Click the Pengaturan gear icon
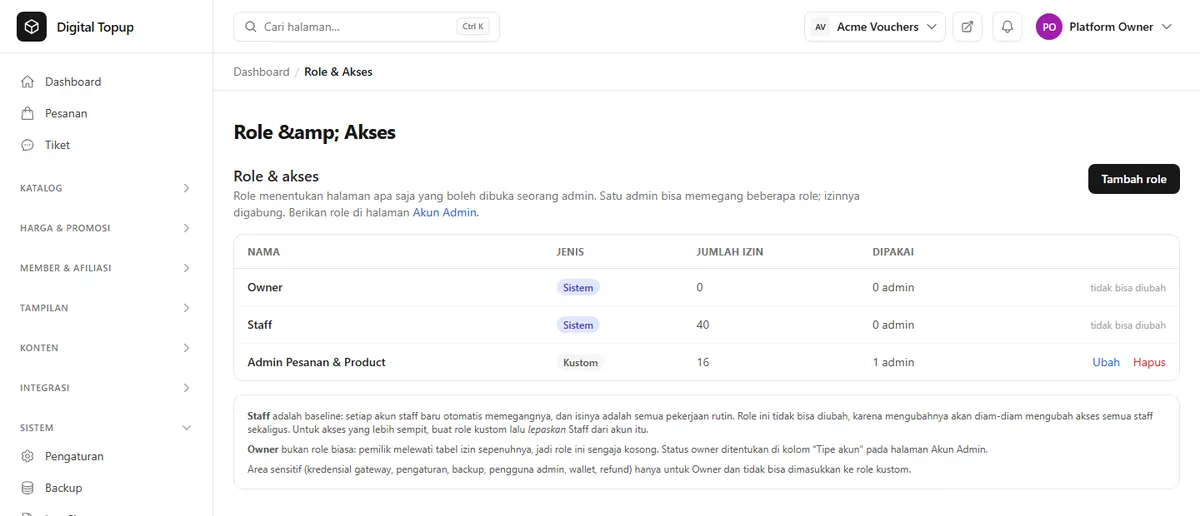1200x516 pixels. pos(28,457)
